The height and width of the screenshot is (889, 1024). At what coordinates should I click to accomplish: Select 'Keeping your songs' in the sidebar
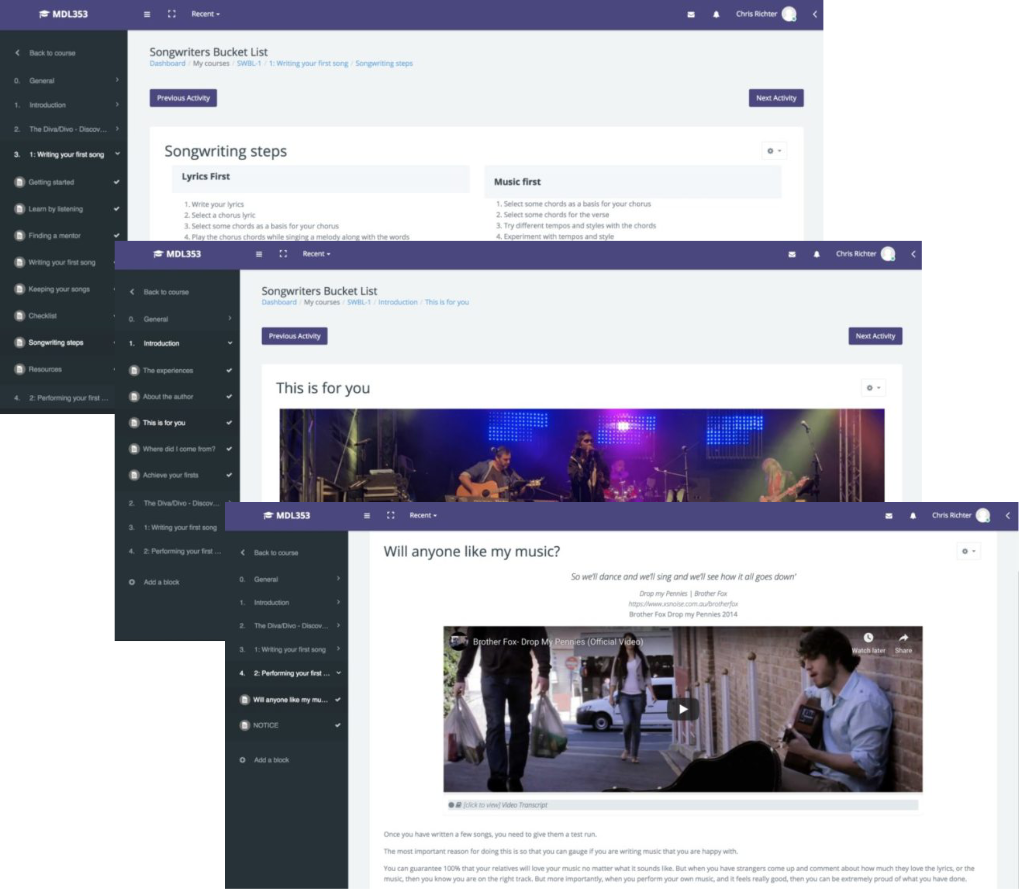(x=59, y=289)
